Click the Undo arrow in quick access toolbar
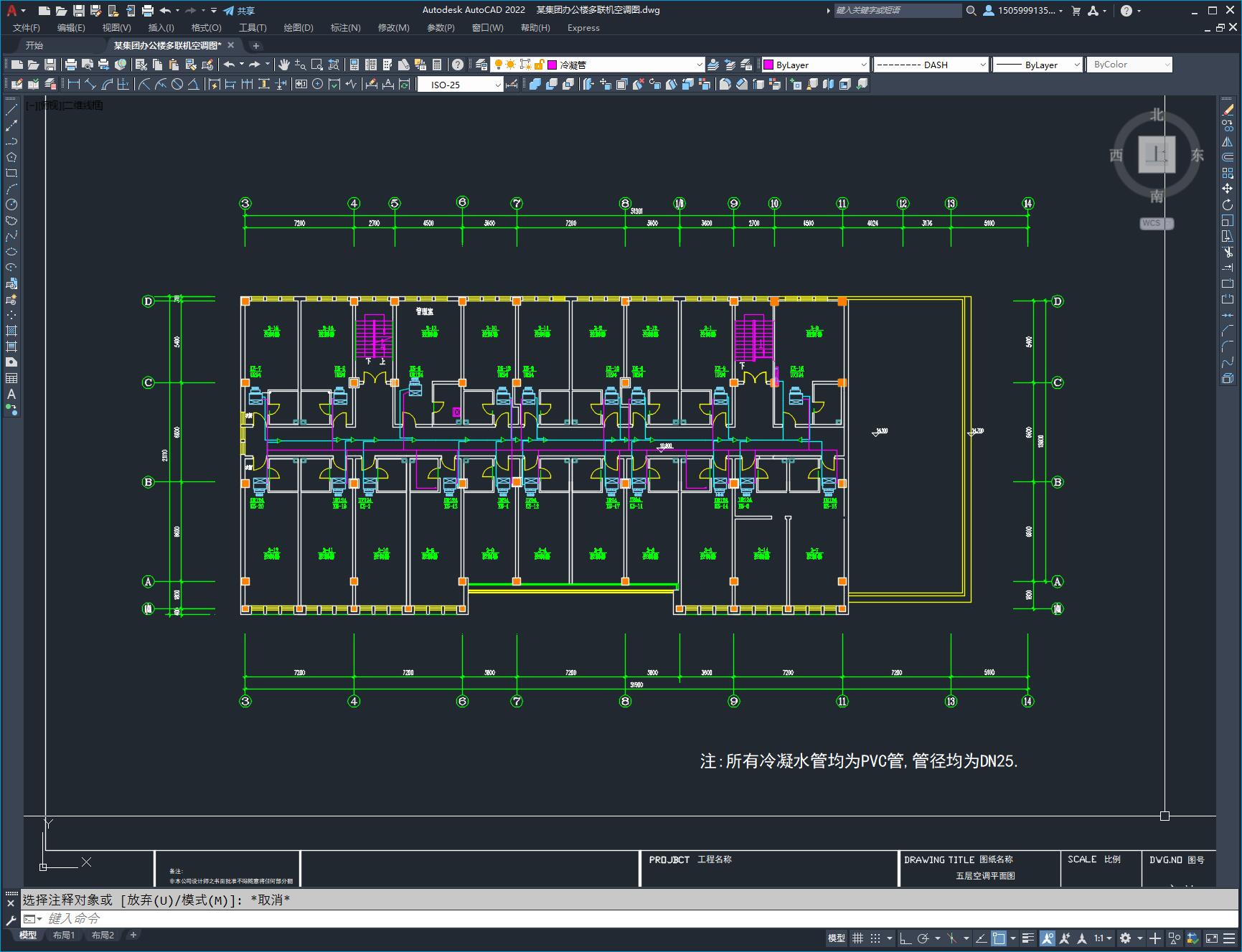This screenshot has height=952, width=1242. 166,11
